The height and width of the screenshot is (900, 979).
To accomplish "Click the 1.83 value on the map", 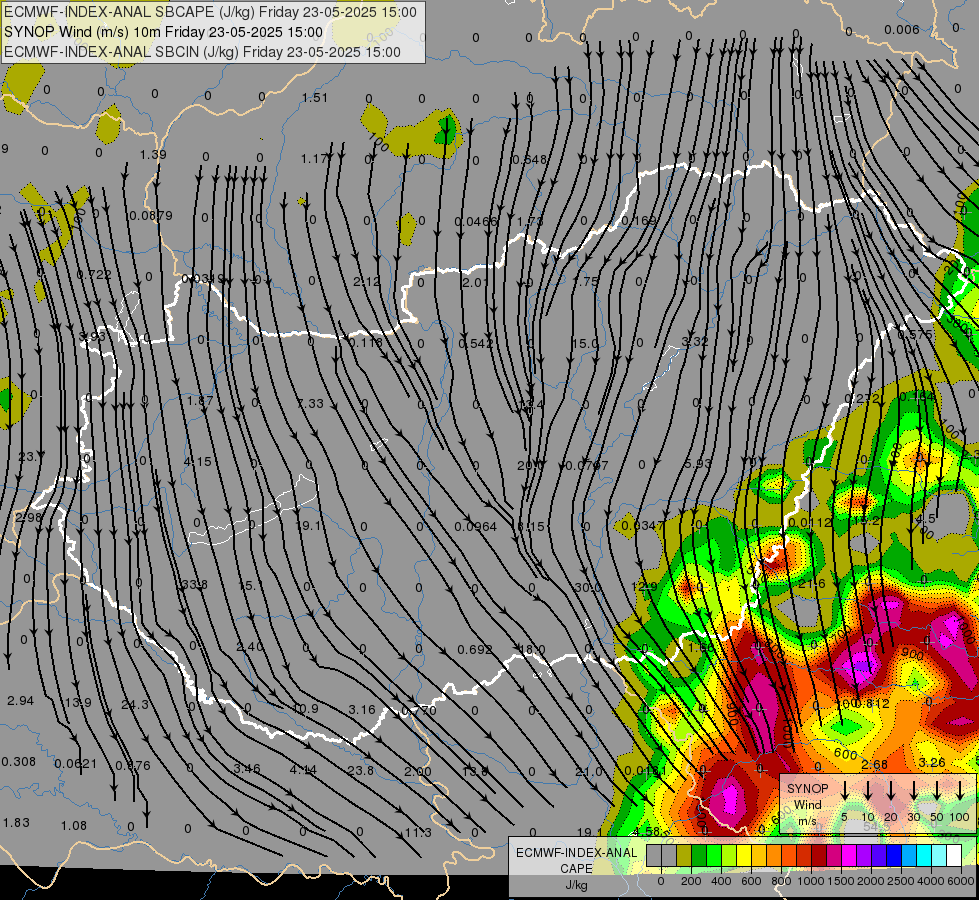I will pos(16,823).
